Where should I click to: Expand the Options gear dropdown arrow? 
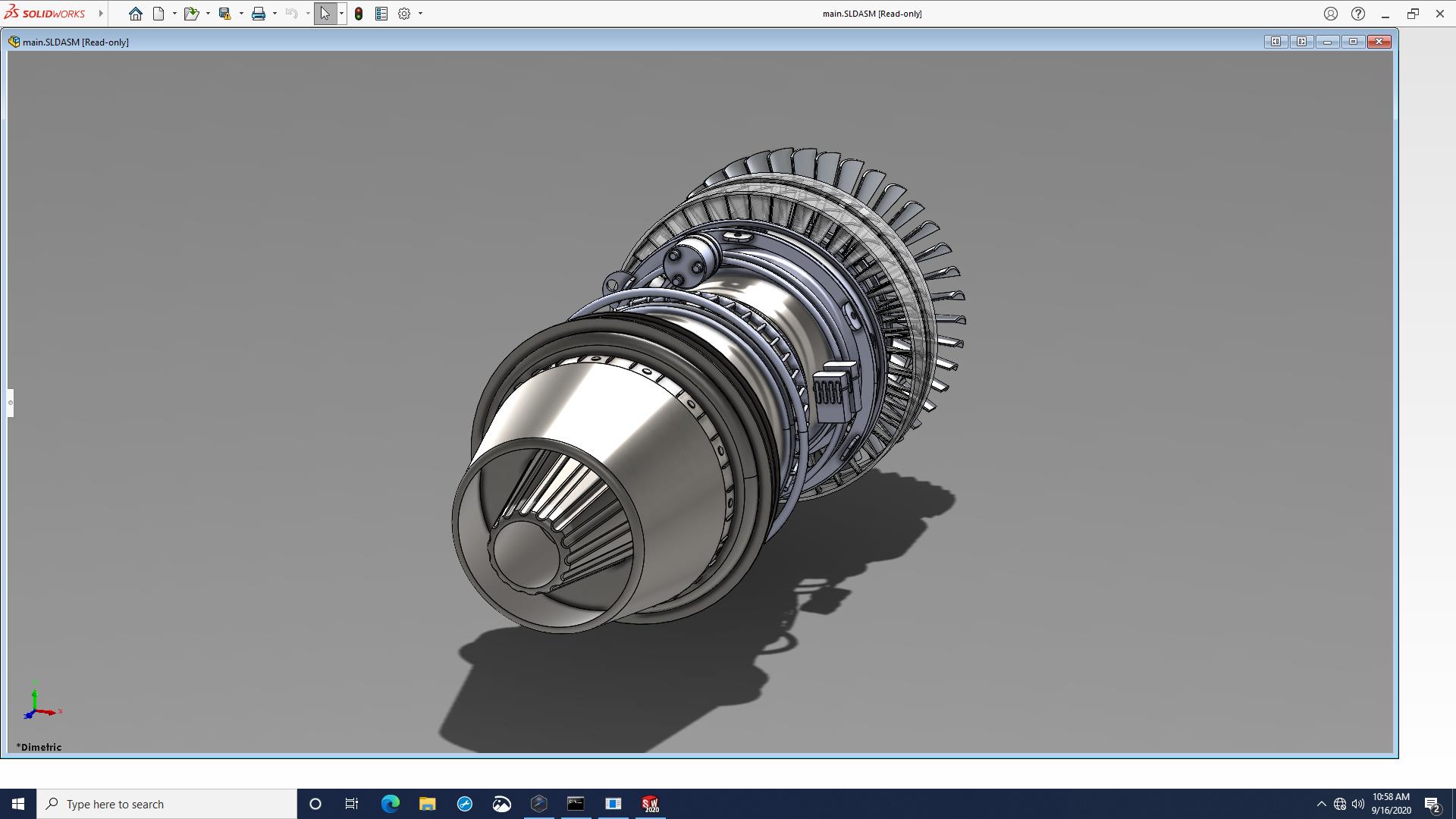(x=420, y=14)
